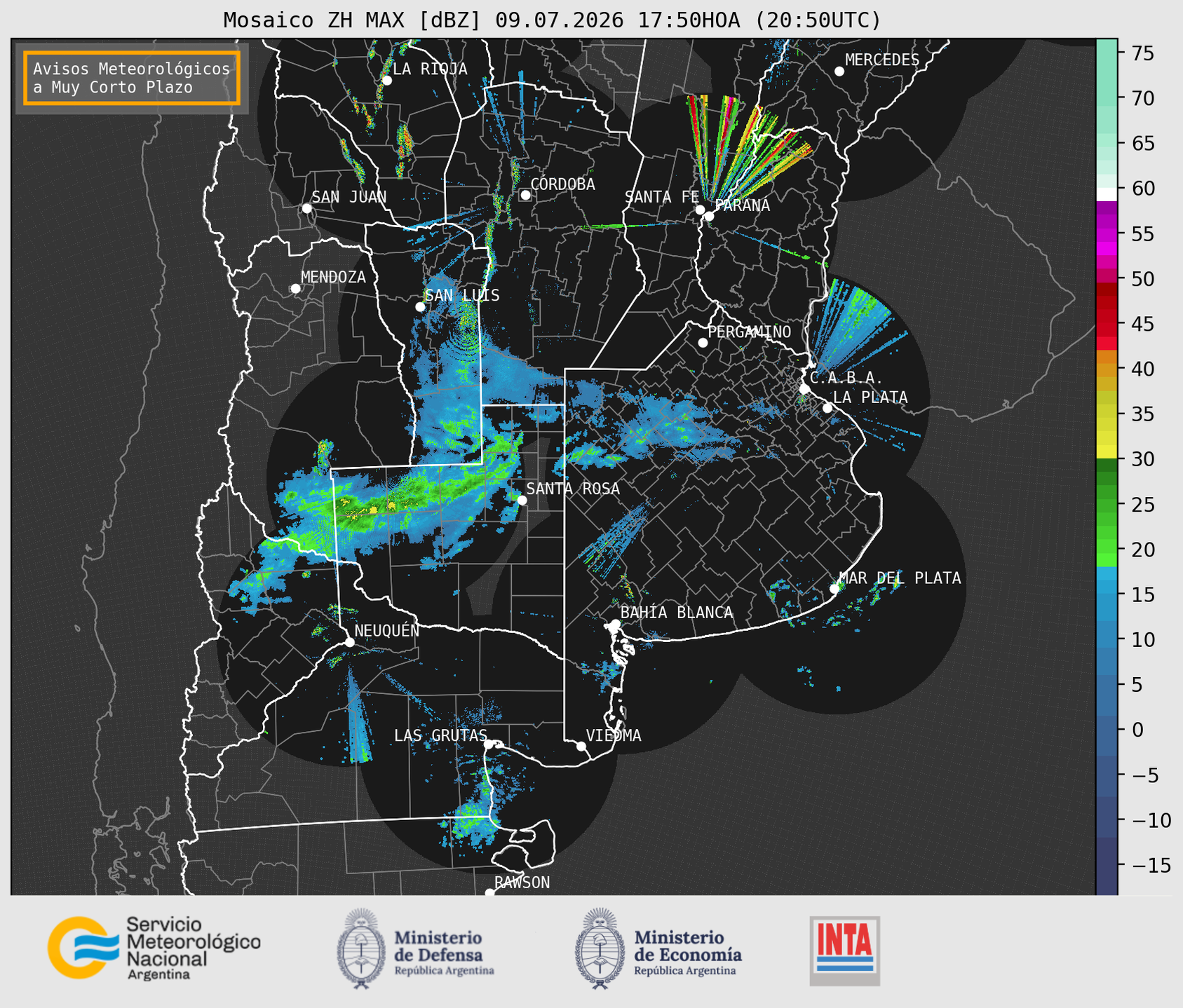Click the Santa Rosa city marker dot
Screen dimensions: 1183x1008
522,500
